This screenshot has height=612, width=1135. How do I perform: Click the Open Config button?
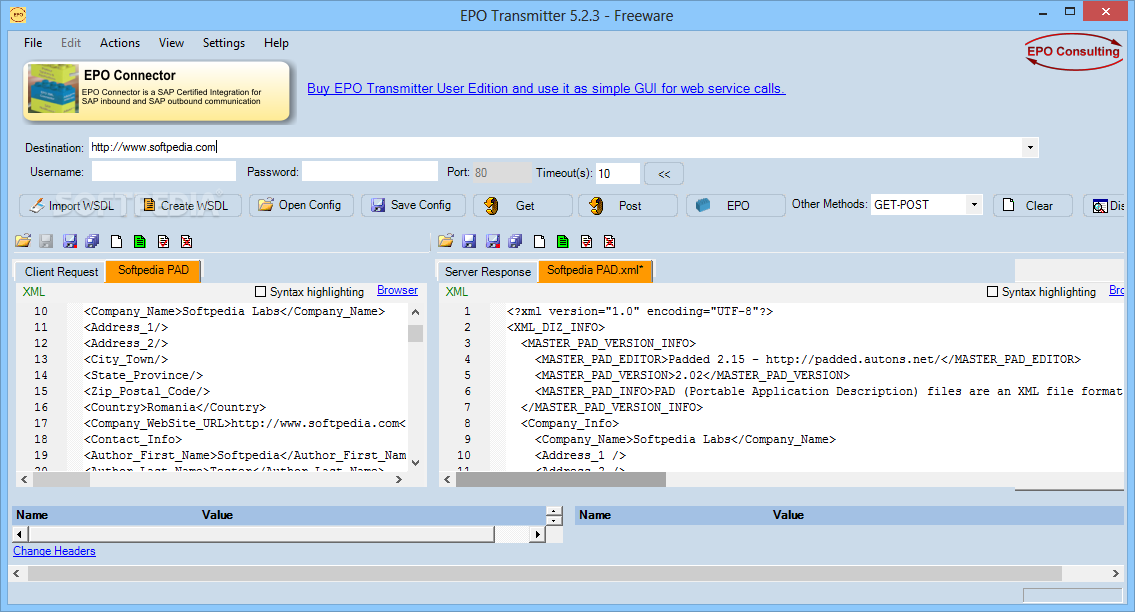click(301, 205)
